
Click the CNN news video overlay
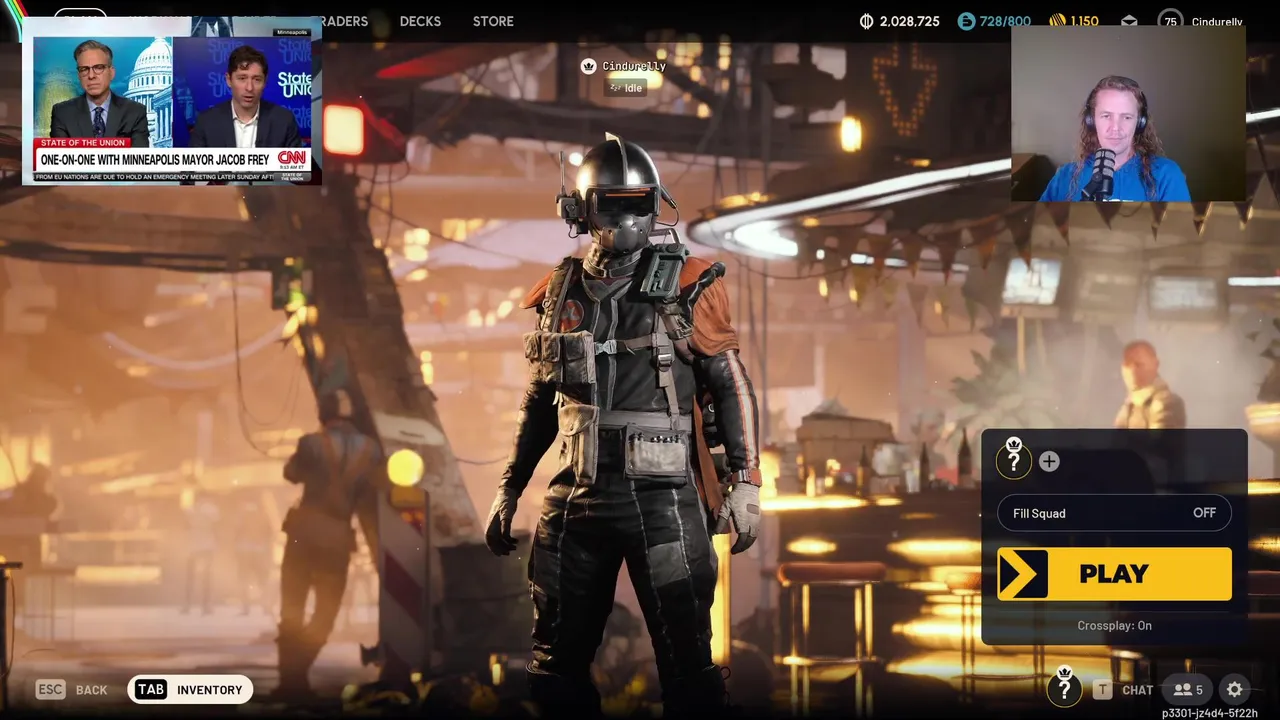click(172, 102)
